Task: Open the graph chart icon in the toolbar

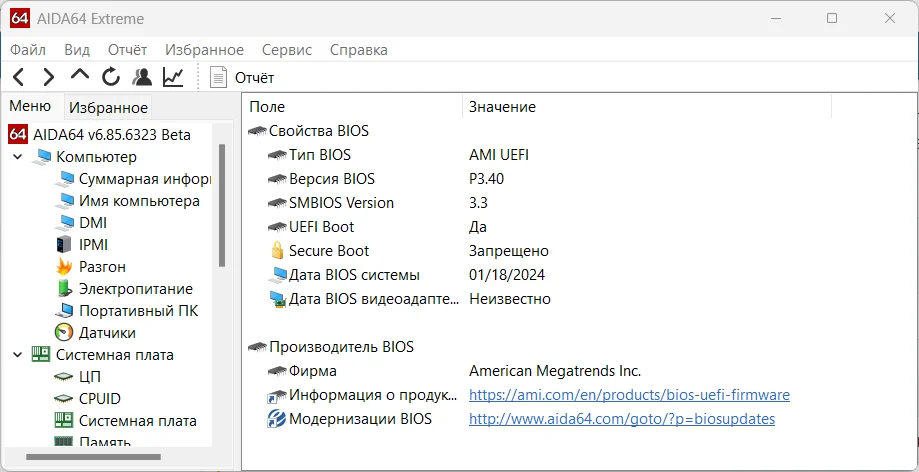Action: click(173, 77)
